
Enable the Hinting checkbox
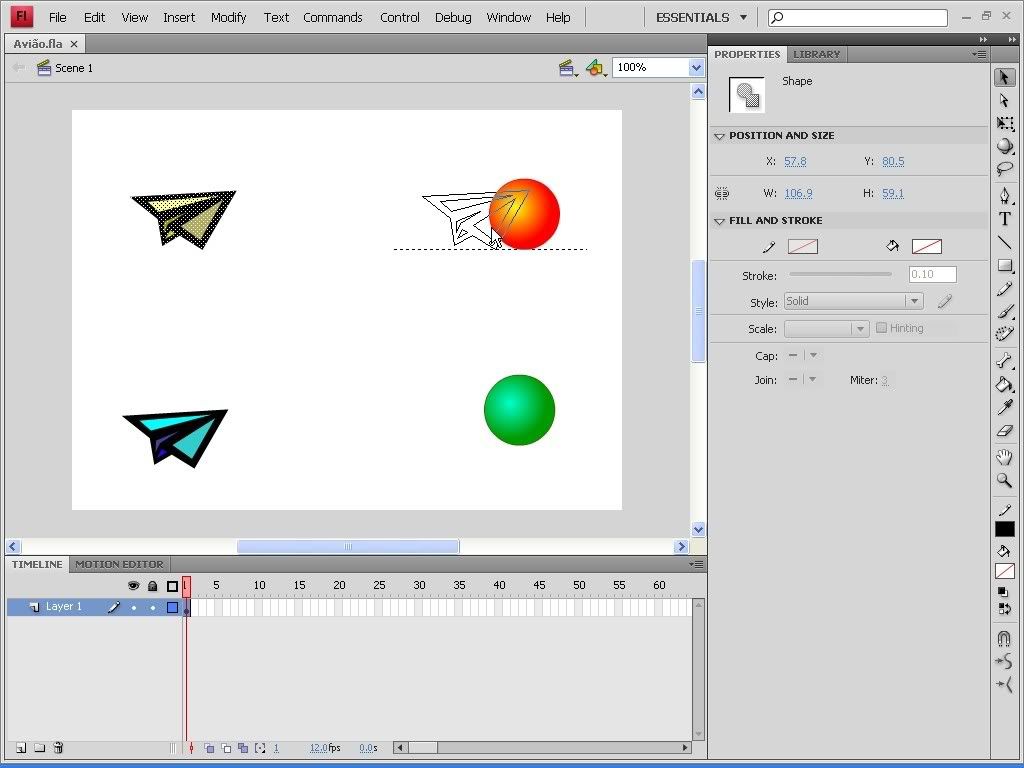[881, 328]
